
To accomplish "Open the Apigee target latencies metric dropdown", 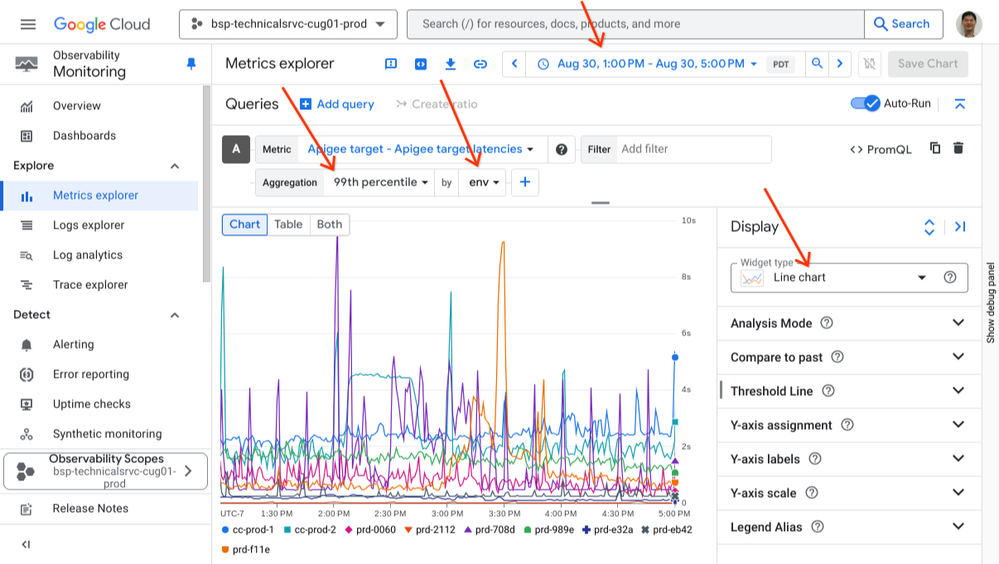I will click(420, 149).
